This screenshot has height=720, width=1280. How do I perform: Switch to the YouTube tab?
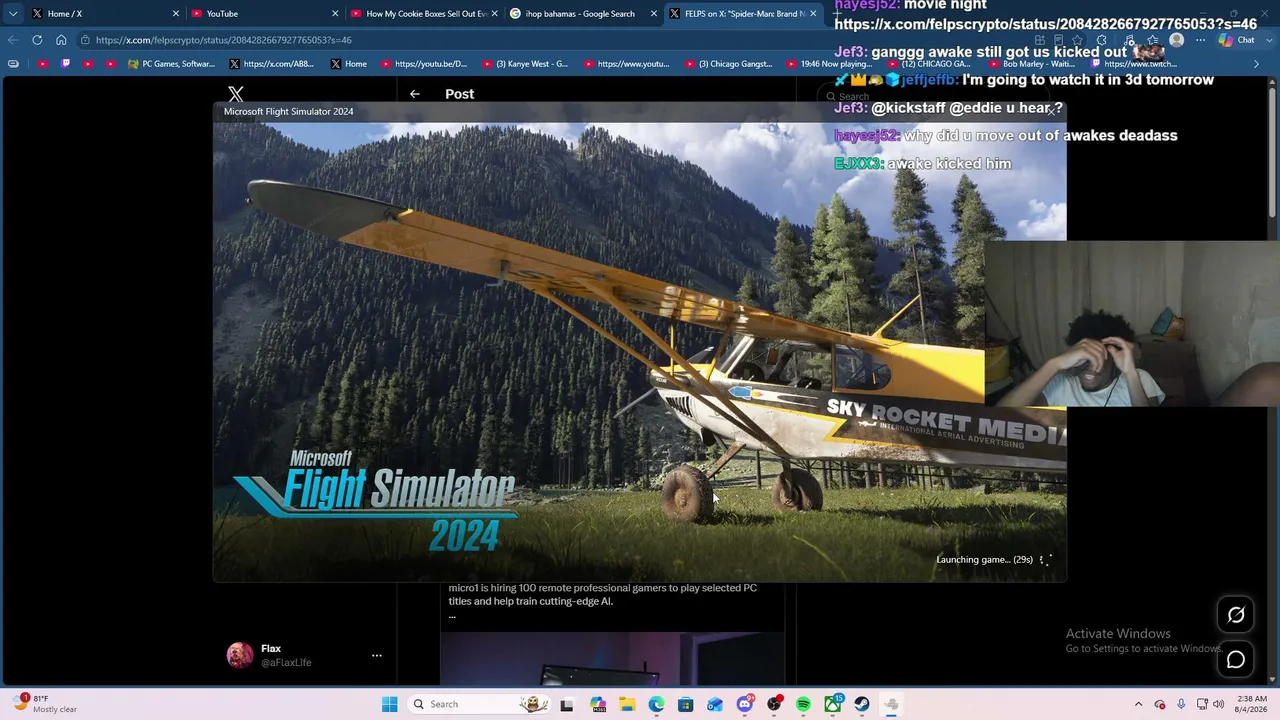coord(263,14)
